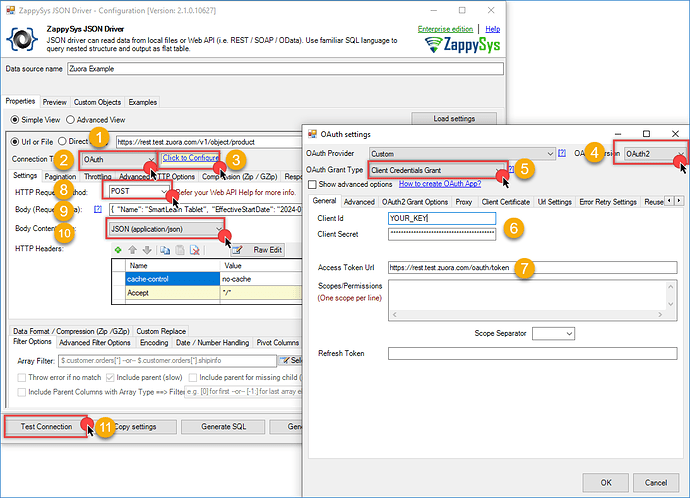Open the Custom Replace tab
Viewport: 690px width, 498px height.
(x=161, y=331)
